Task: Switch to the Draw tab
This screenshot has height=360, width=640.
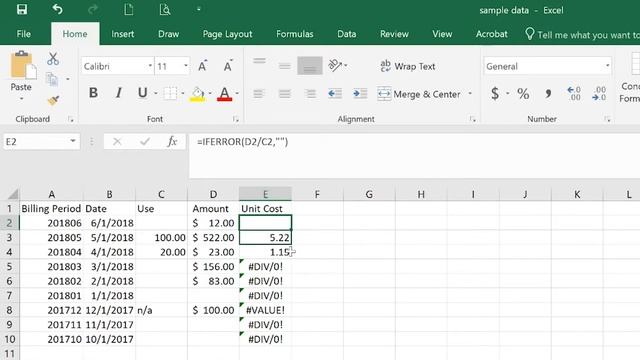Action: (x=169, y=34)
